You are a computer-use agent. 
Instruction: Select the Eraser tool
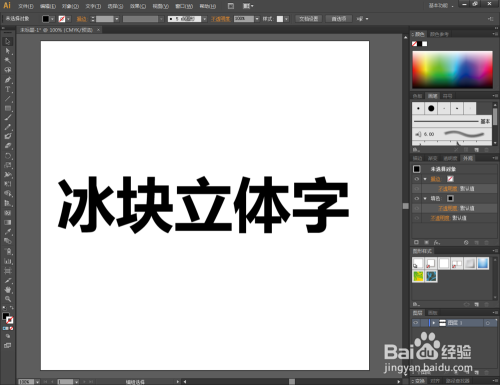[8, 146]
